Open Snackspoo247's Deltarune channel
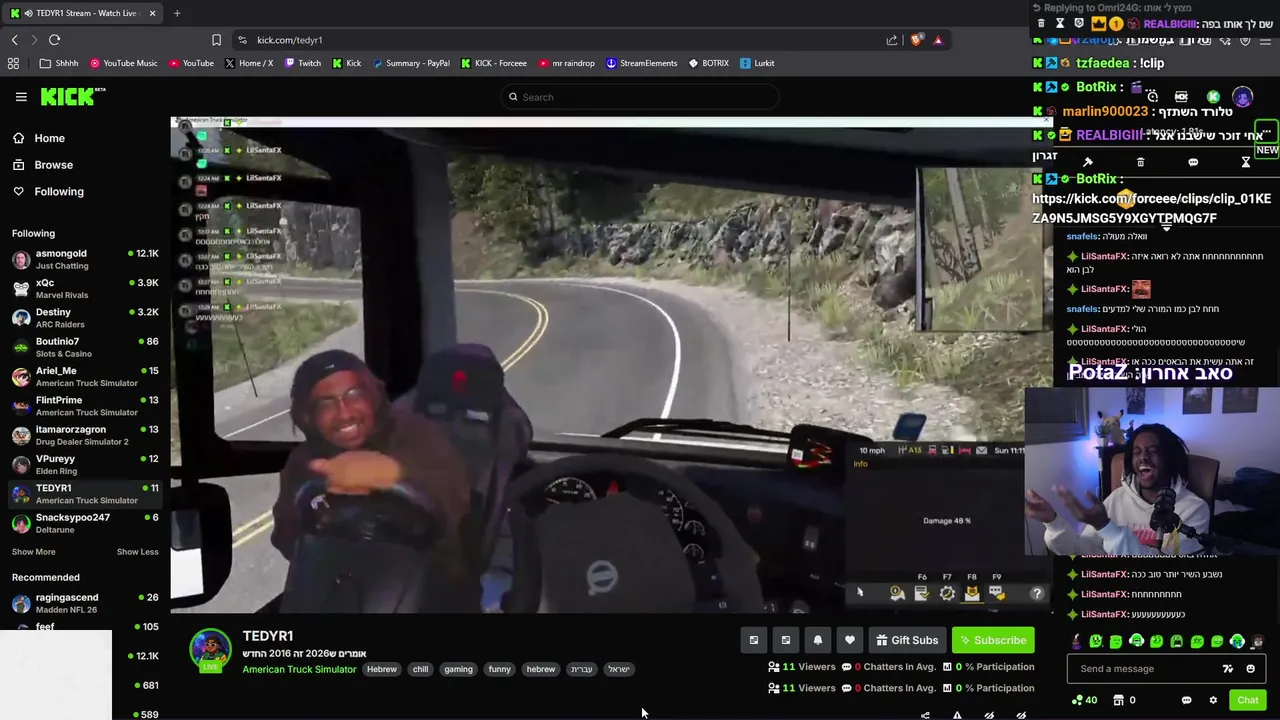The image size is (1280, 720). click(x=85, y=523)
